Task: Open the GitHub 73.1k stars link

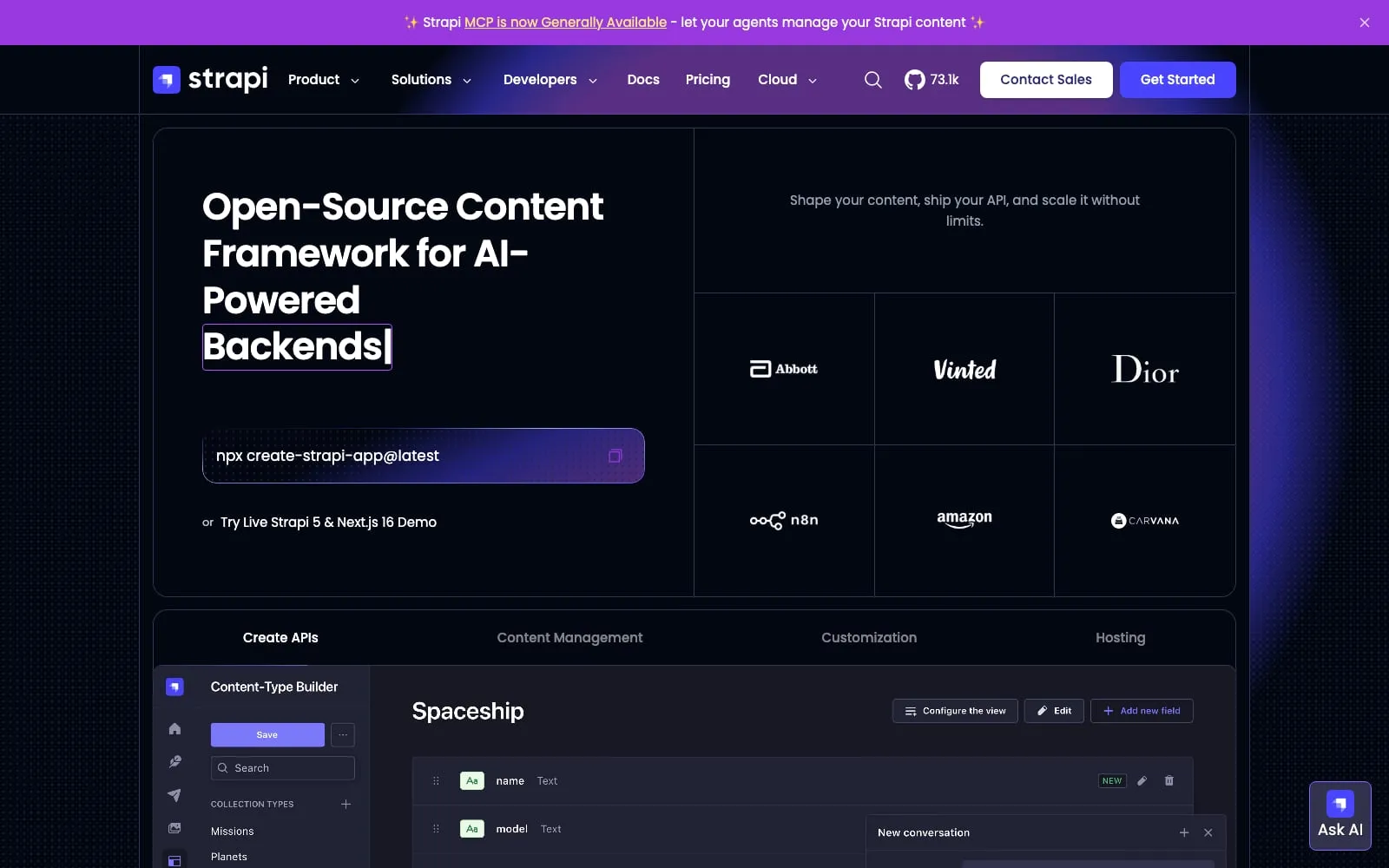Action: click(931, 80)
